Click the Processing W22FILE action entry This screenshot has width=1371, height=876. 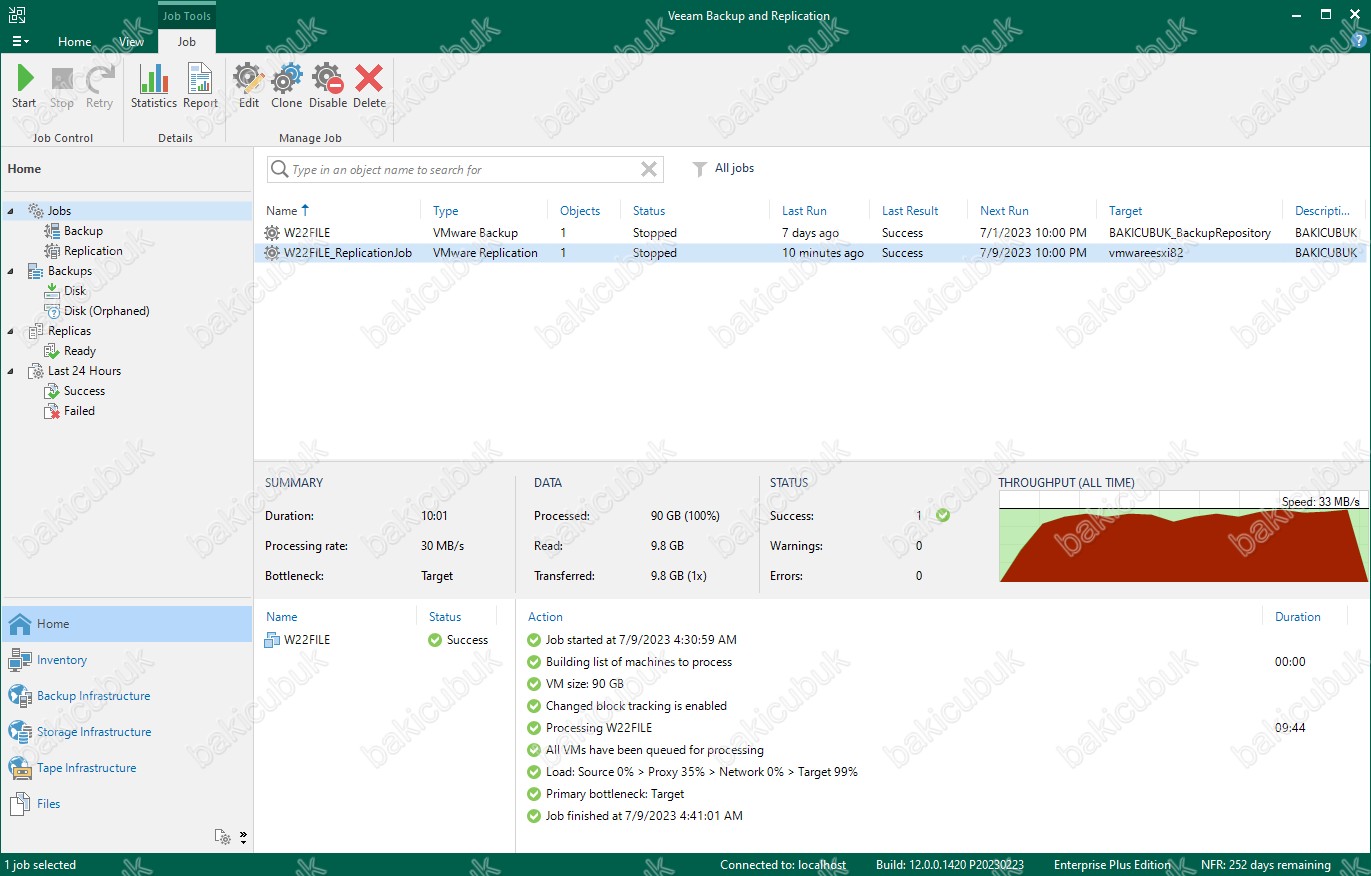[598, 728]
